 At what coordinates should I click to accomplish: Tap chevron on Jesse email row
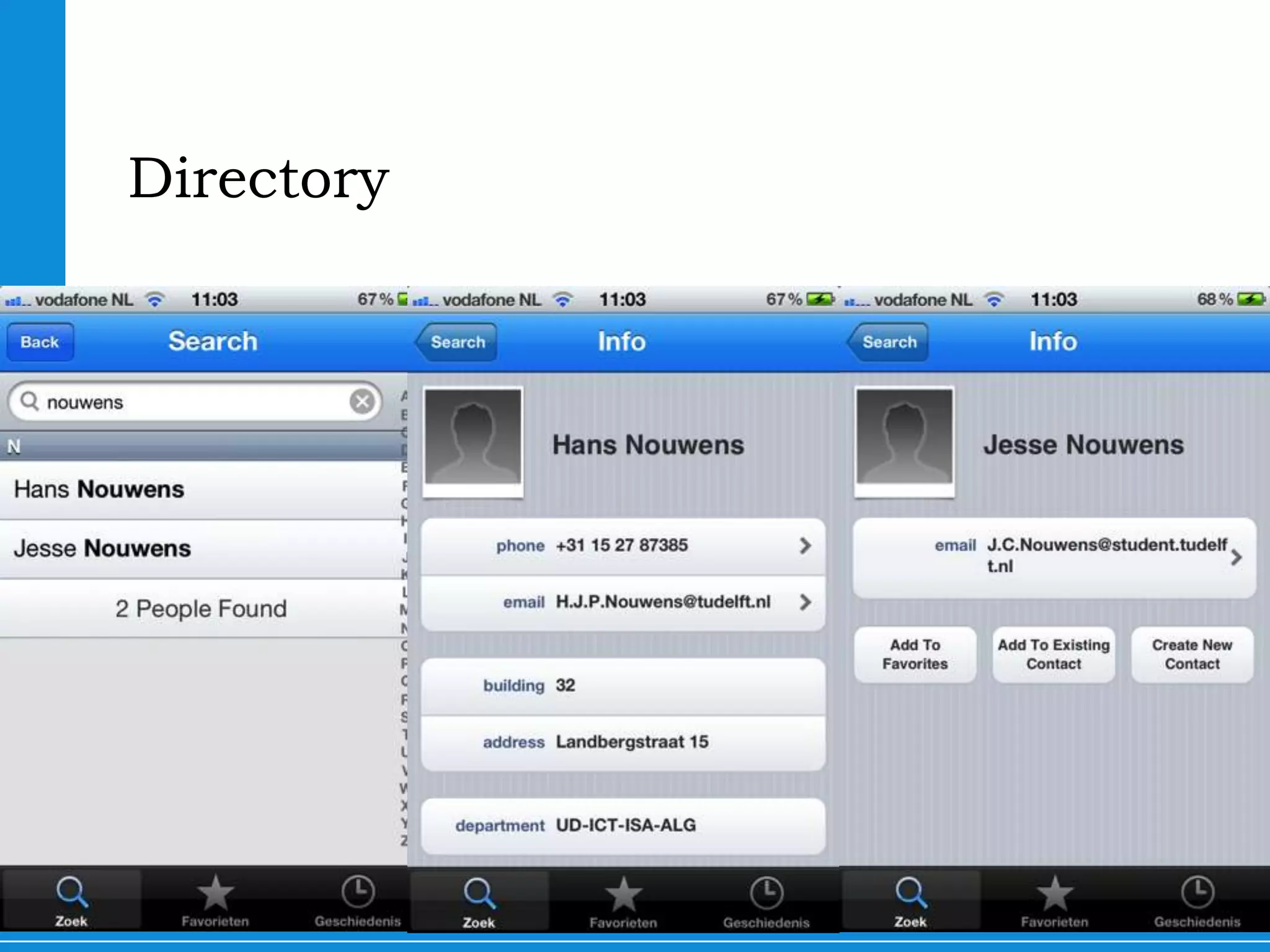tap(1236, 557)
